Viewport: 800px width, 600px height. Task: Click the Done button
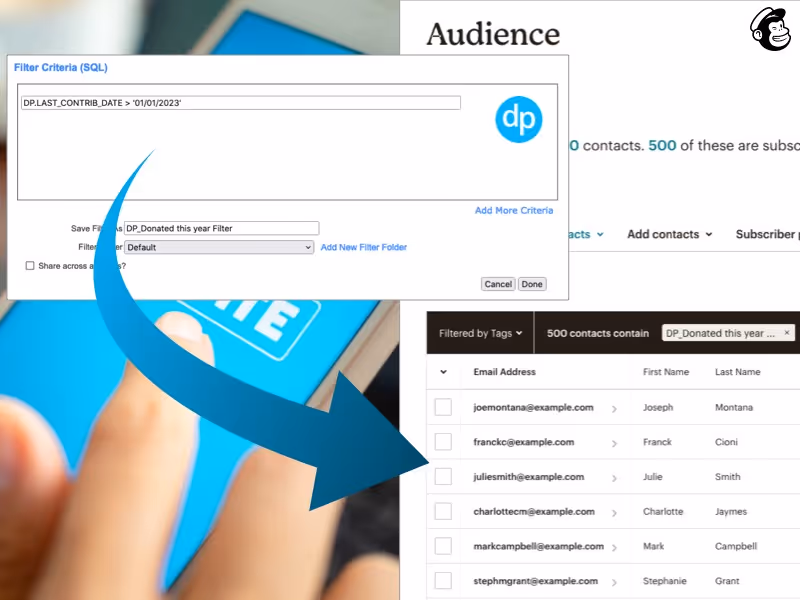click(532, 284)
